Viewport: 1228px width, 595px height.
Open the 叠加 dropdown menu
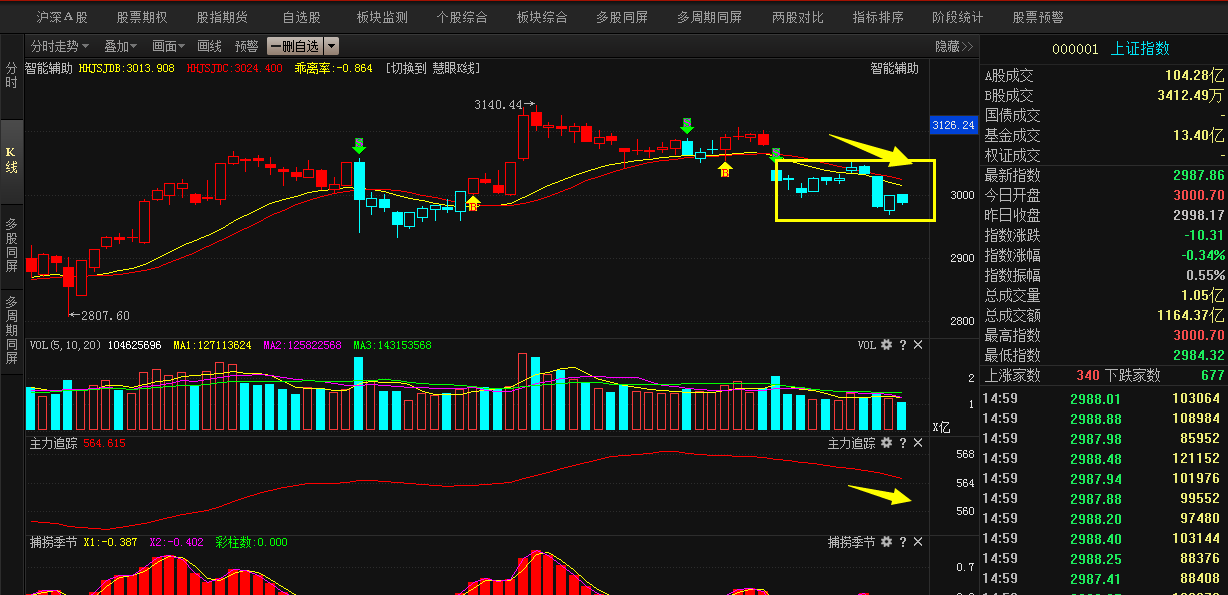point(121,46)
